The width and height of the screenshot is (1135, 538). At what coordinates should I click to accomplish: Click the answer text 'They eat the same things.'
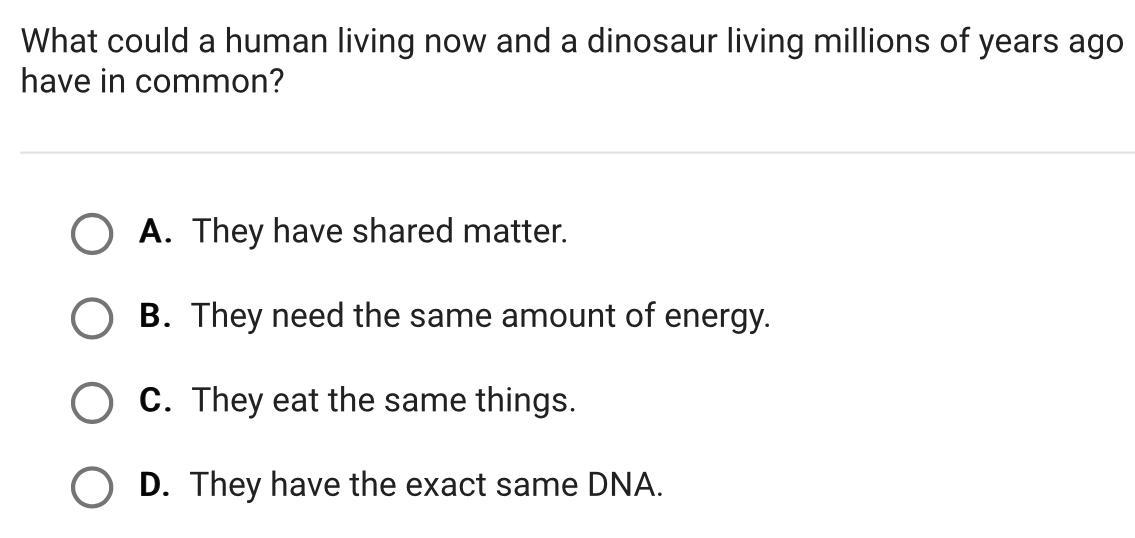pyautogui.click(x=384, y=401)
